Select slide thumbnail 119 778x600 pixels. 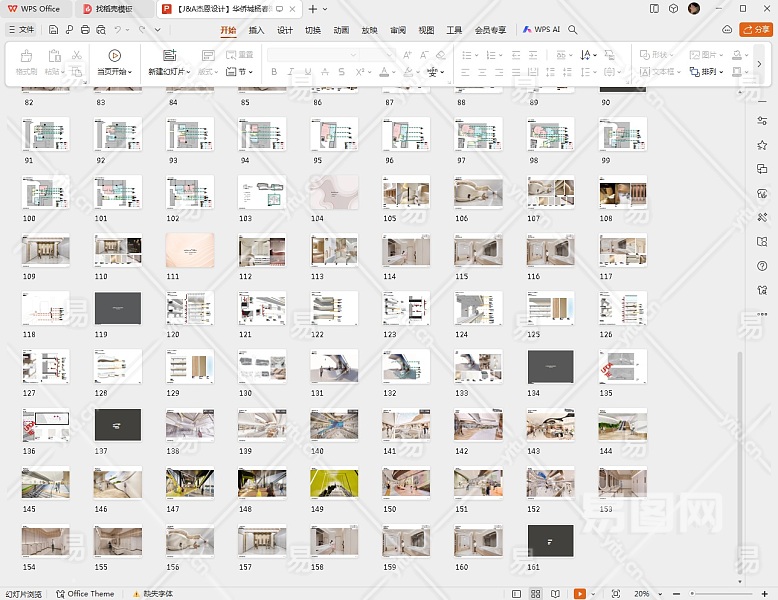(117, 309)
